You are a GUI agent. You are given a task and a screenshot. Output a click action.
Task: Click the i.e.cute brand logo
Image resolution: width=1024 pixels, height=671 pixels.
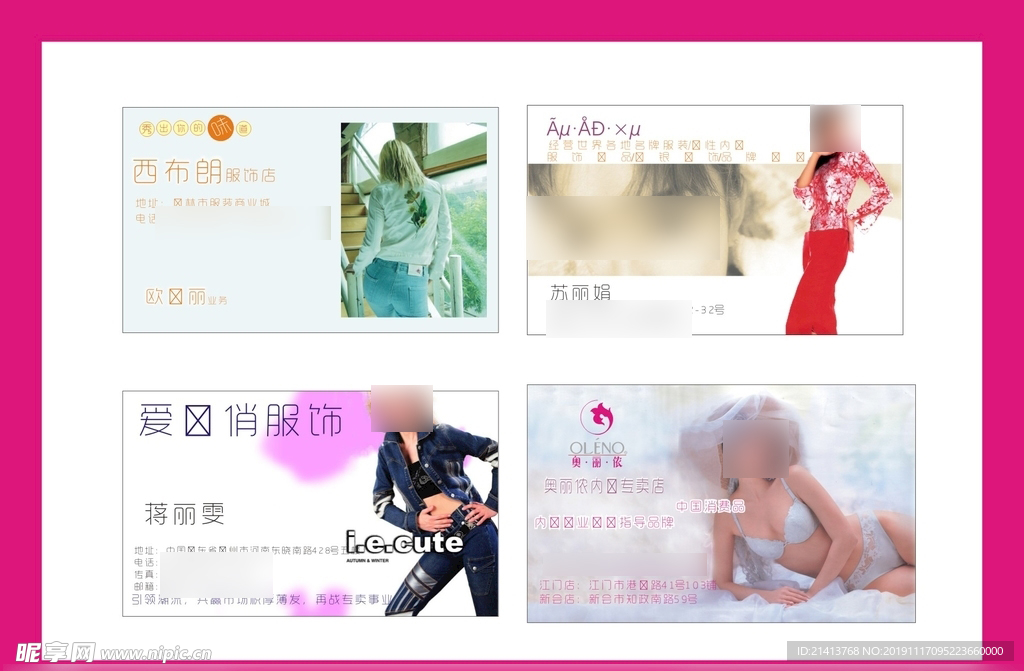click(404, 543)
